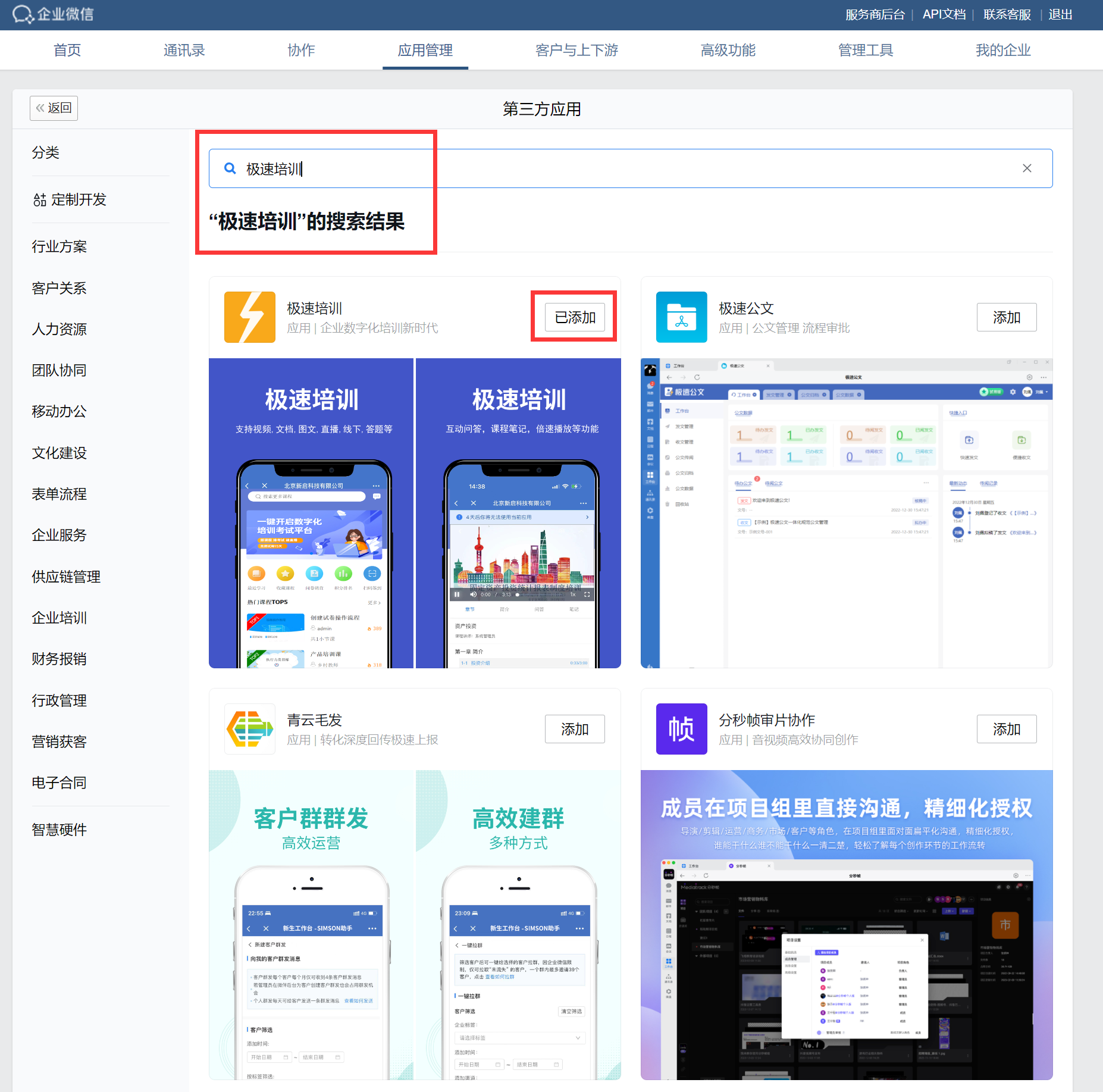The width and height of the screenshot is (1103, 1092).
Task: Open the 极速培训 app title
Action: pos(315,308)
